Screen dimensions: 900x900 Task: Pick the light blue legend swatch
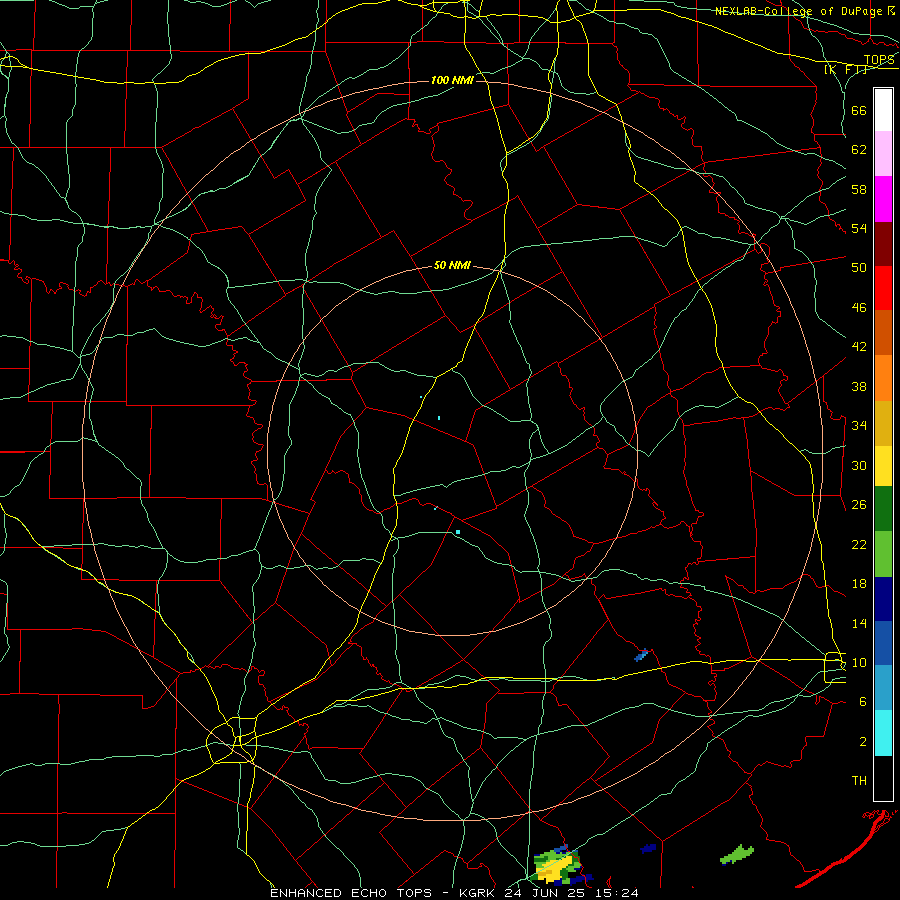tap(883, 688)
